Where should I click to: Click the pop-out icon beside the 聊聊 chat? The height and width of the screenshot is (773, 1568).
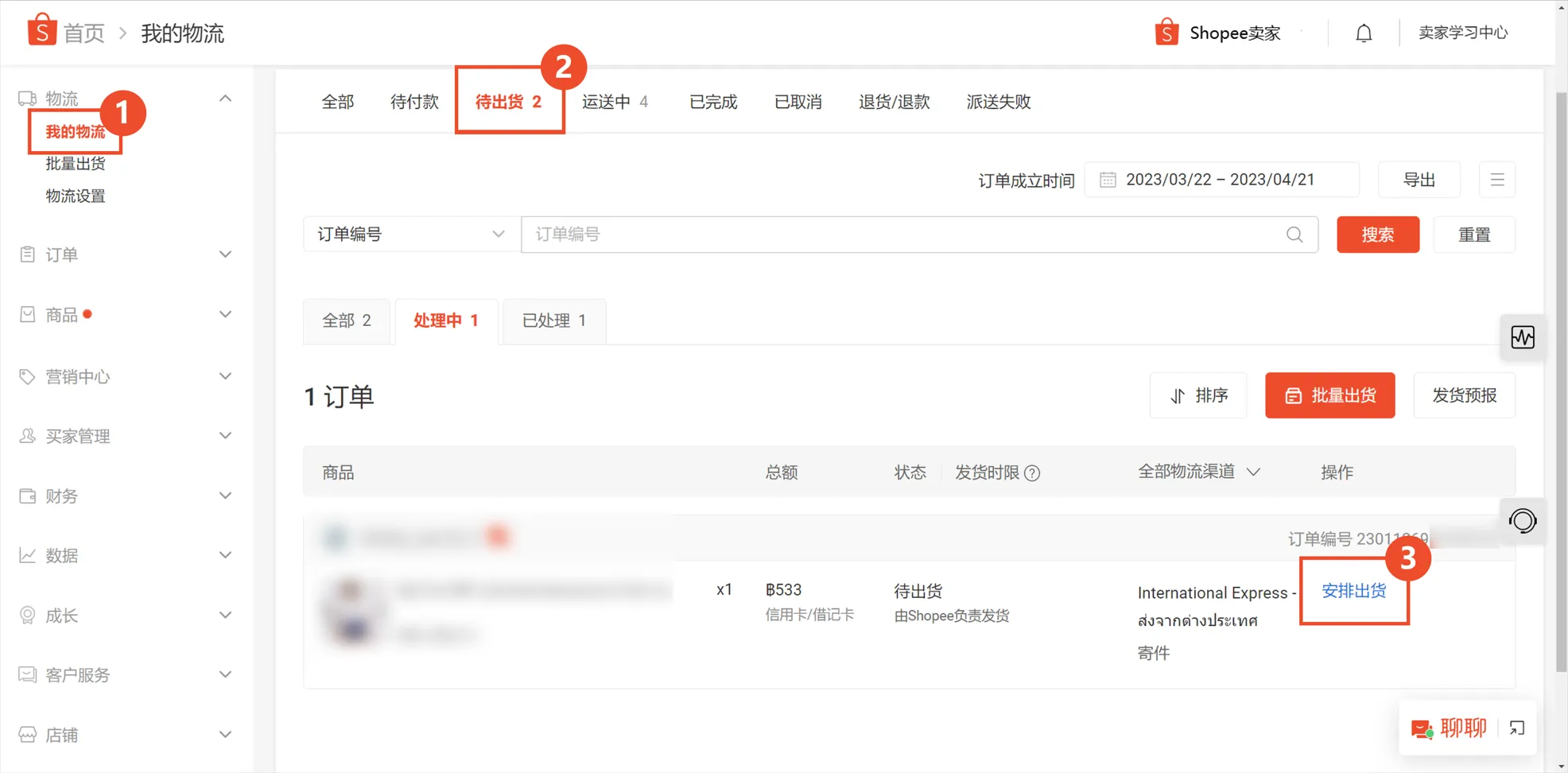tap(1517, 728)
